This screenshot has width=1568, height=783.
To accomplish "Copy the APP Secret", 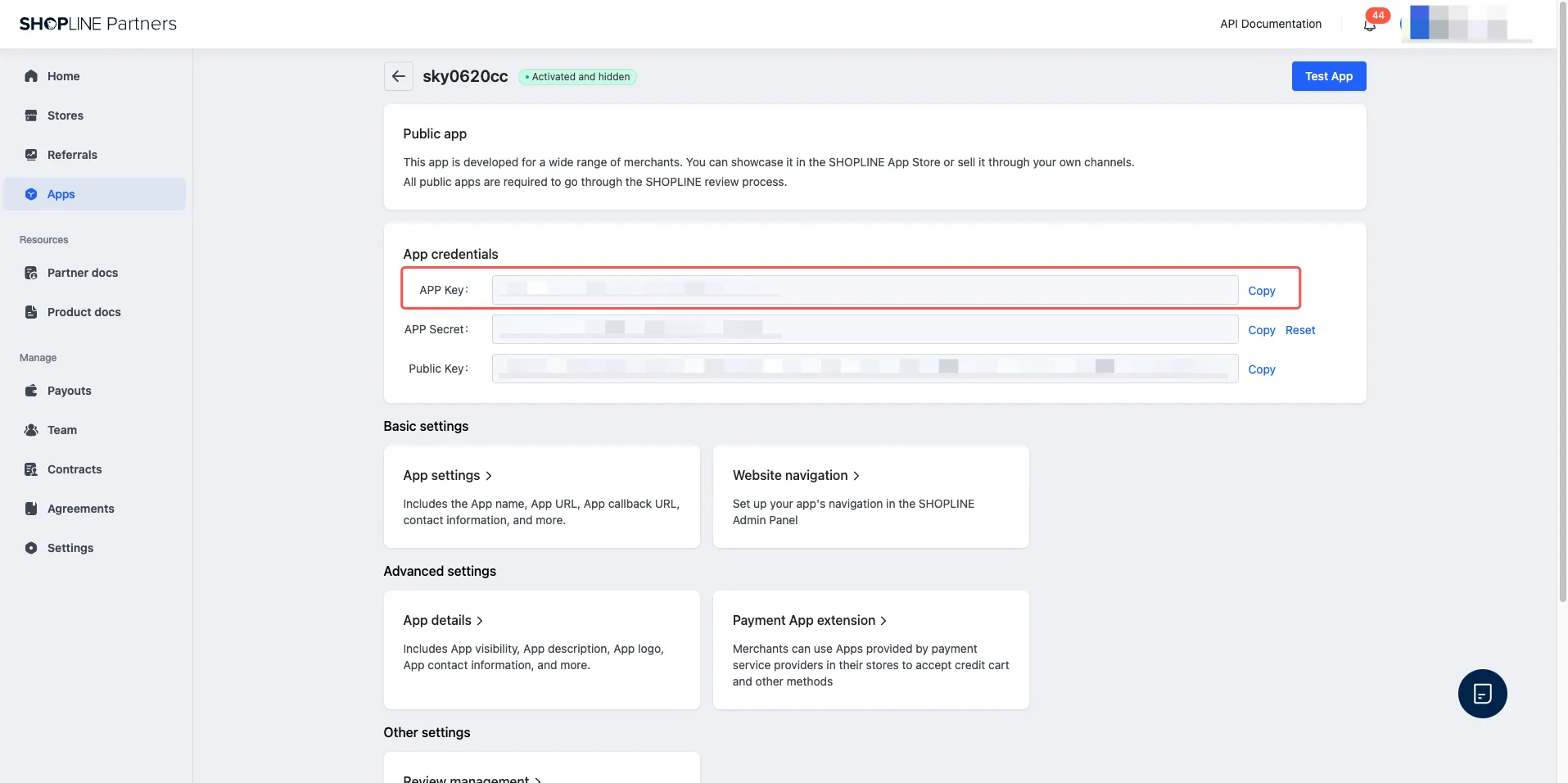I will coord(1262,330).
